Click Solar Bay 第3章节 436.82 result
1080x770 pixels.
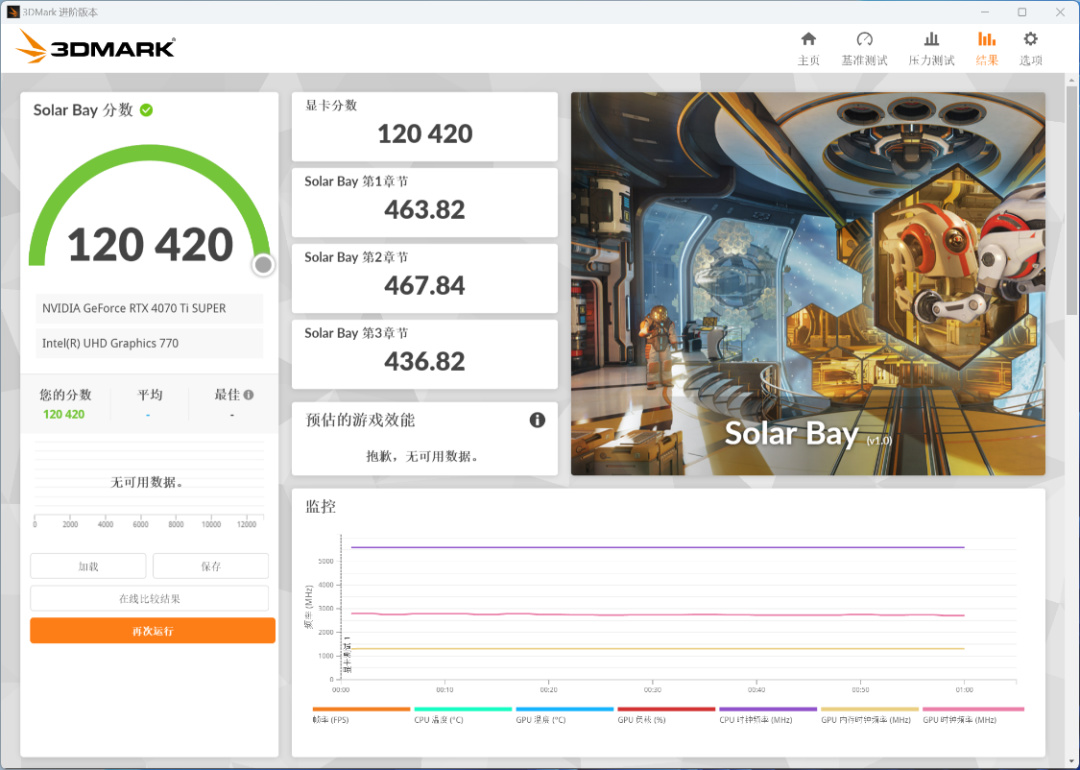tap(425, 354)
